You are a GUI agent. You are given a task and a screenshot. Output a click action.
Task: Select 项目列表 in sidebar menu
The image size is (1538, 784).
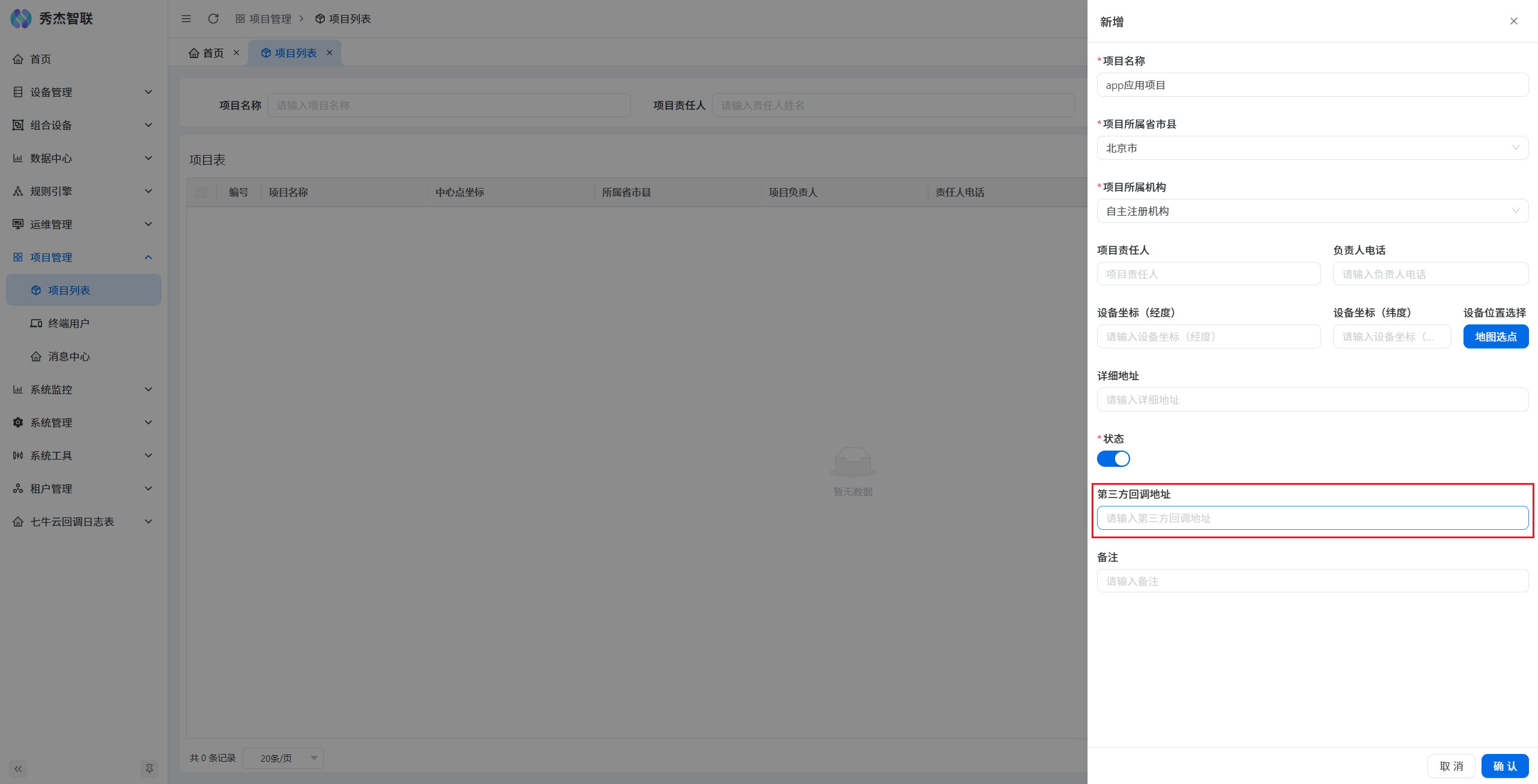[69, 290]
